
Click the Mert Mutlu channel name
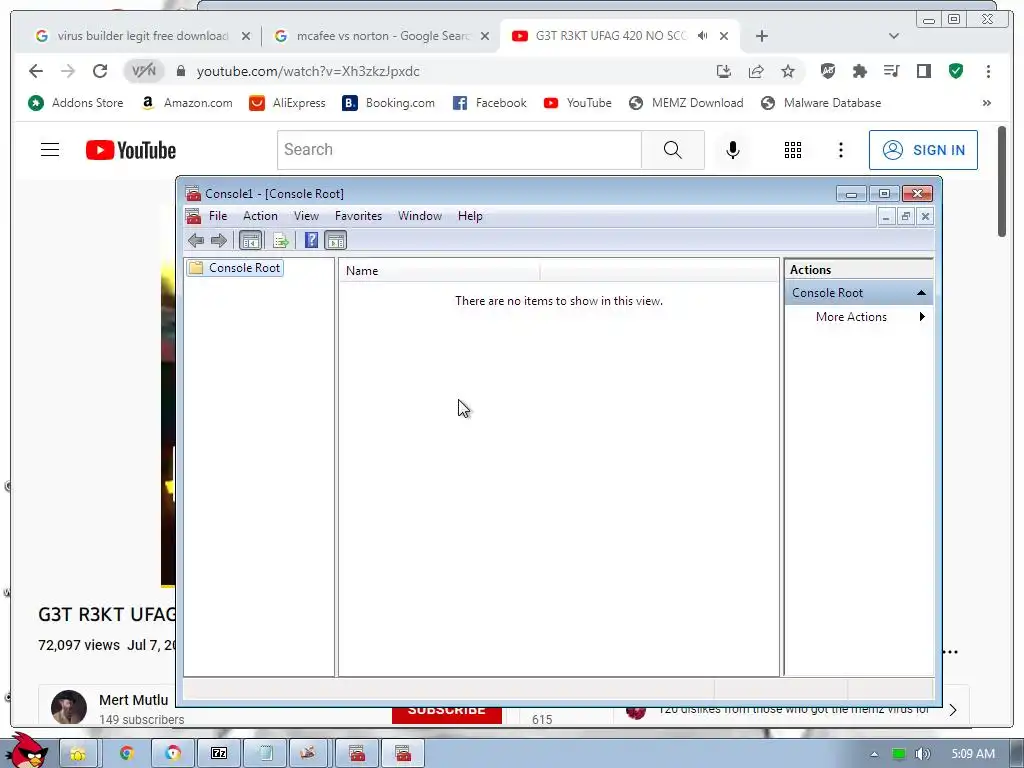(133, 699)
